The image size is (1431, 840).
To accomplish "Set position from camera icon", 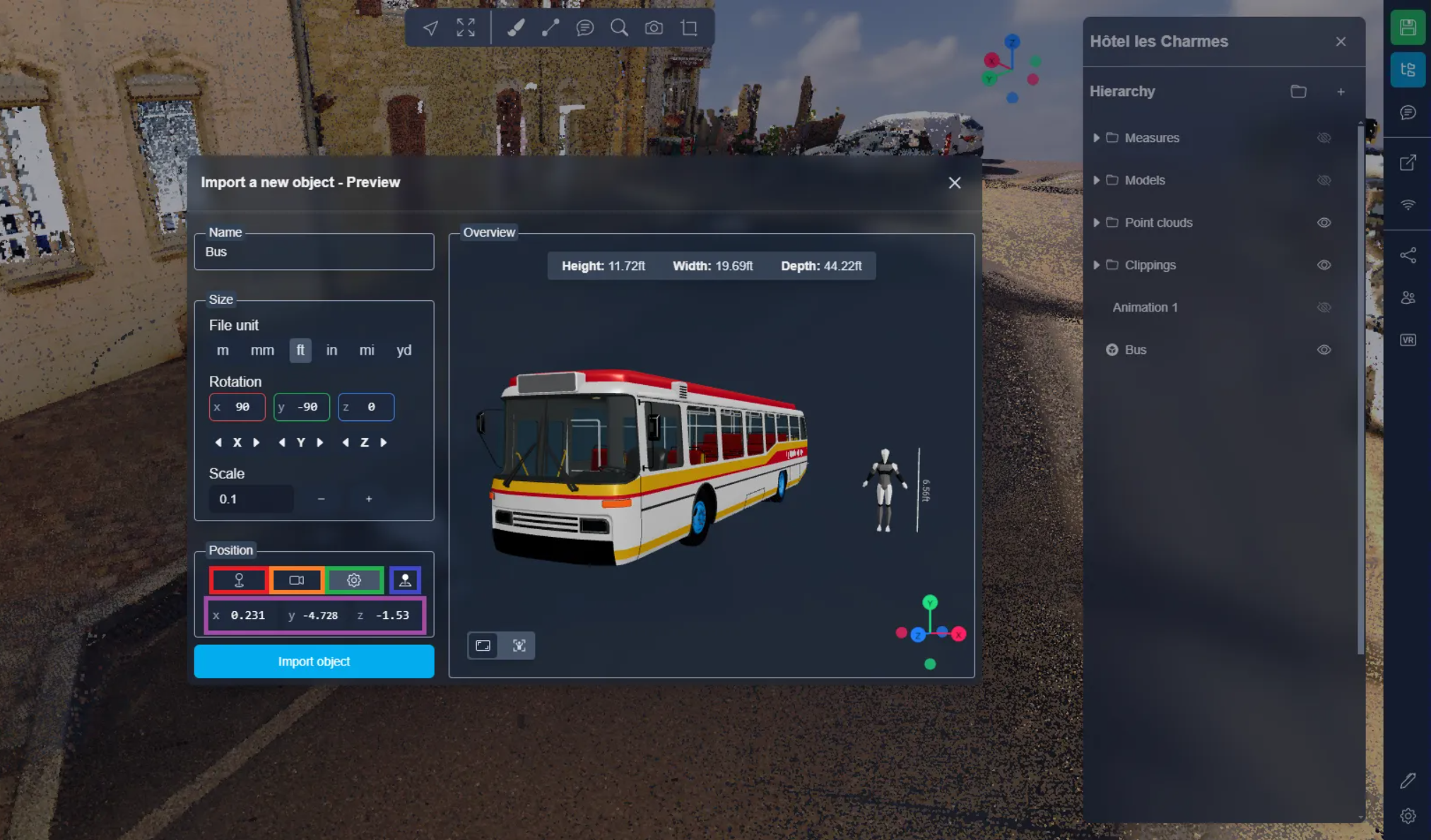I will point(297,580).
